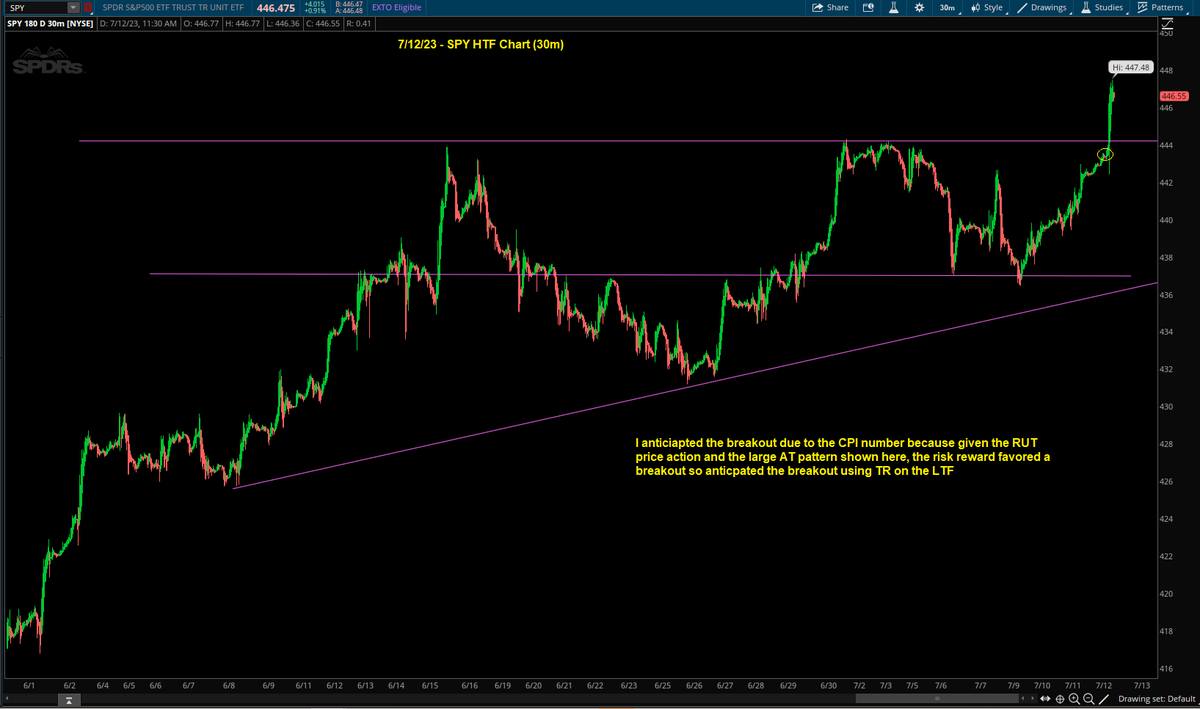Select the yellow circle drawing at the breakout
The width and height of the screenshot is (1200, 709).
tap(1105, 154)
